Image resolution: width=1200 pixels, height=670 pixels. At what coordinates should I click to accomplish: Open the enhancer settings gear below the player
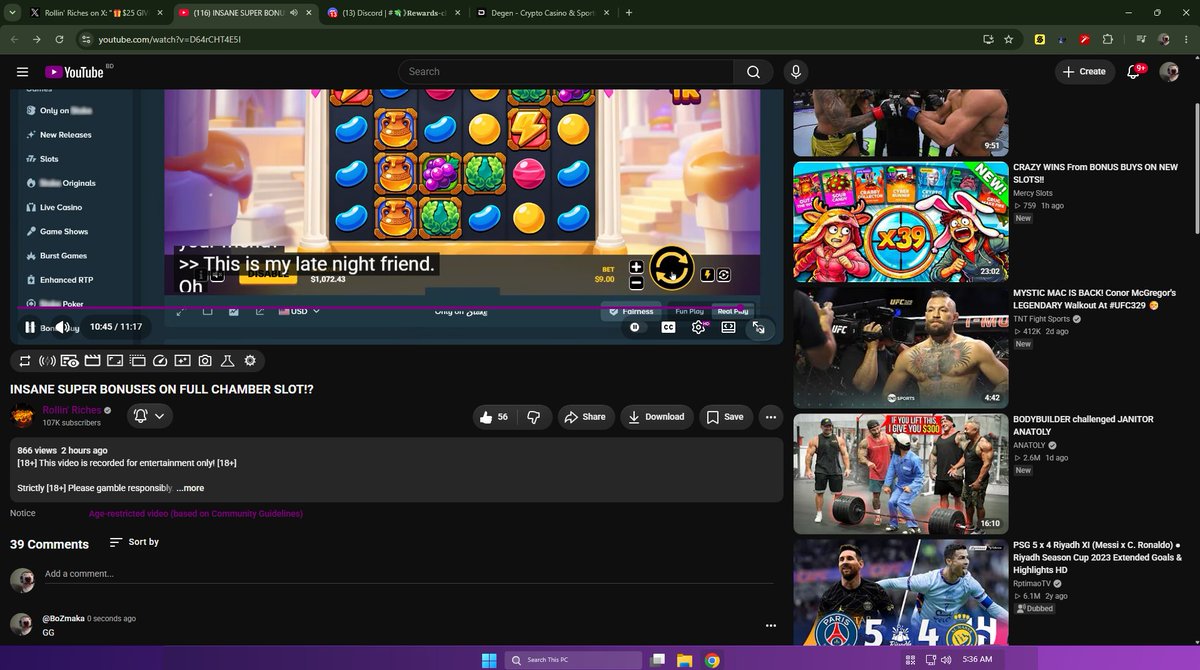[250, 360]
